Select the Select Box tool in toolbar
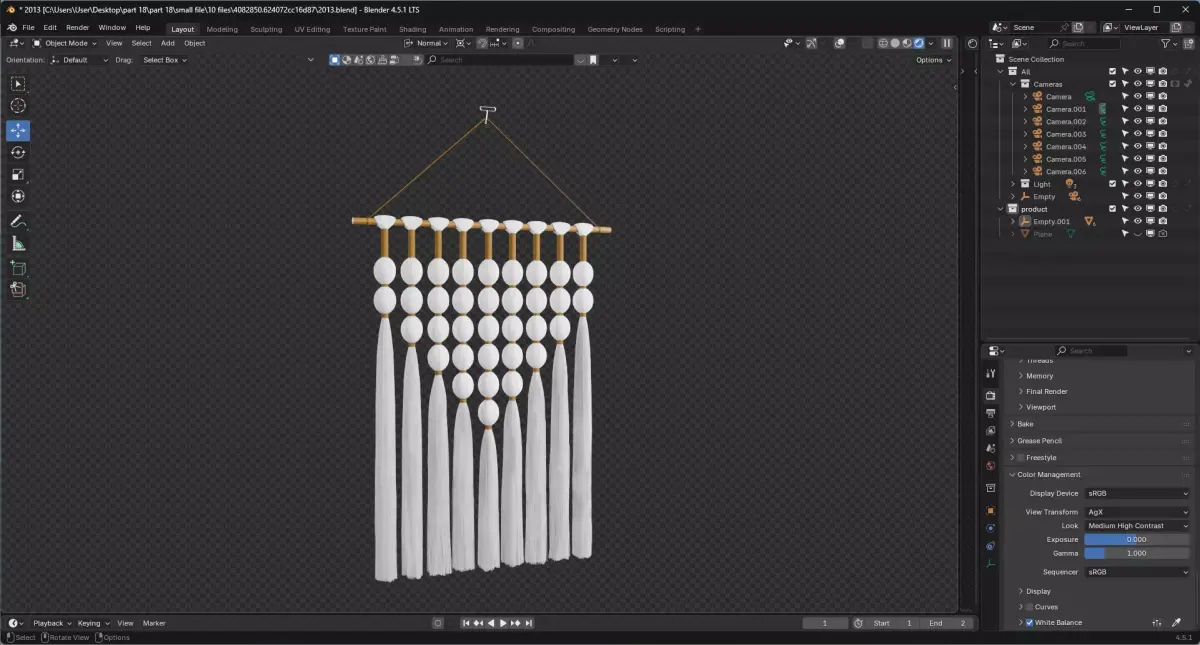The width and height of the screenshot is (1200, 645). pyautogui.click(x=18, y=84)
